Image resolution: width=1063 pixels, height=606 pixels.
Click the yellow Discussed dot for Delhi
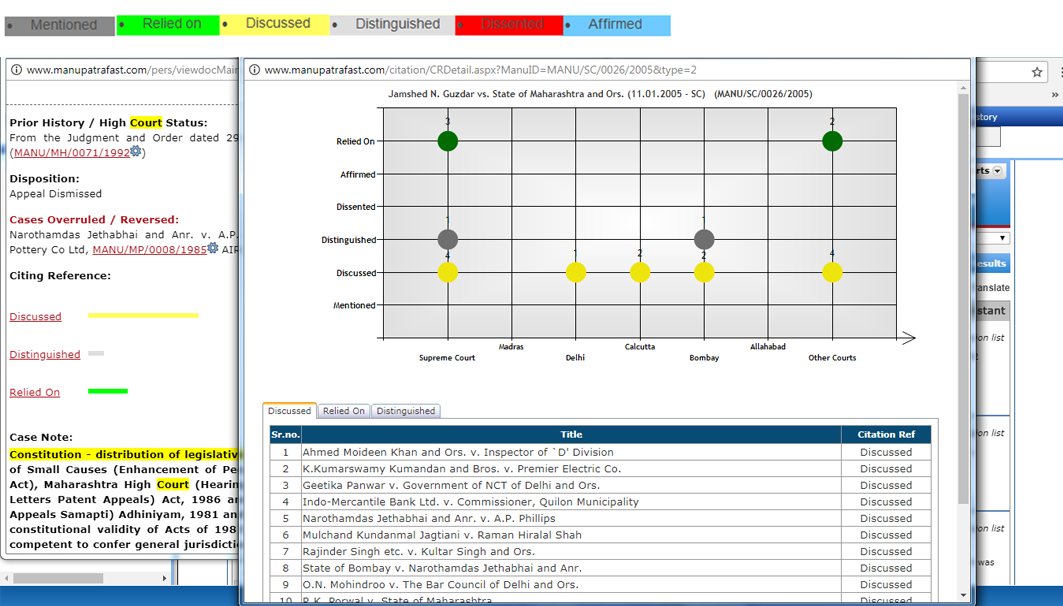pos(576,272)
